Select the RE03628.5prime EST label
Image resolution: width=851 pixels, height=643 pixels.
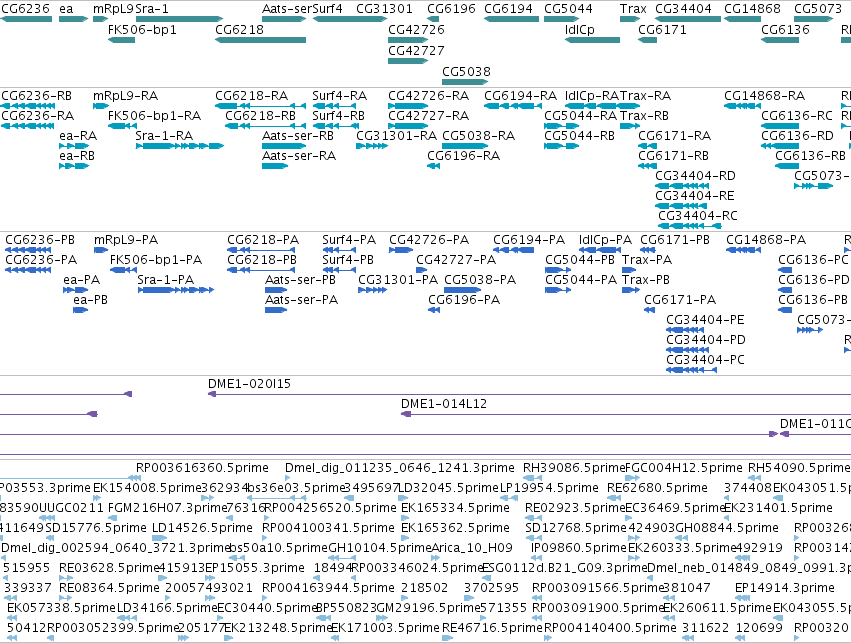point(109,568)
